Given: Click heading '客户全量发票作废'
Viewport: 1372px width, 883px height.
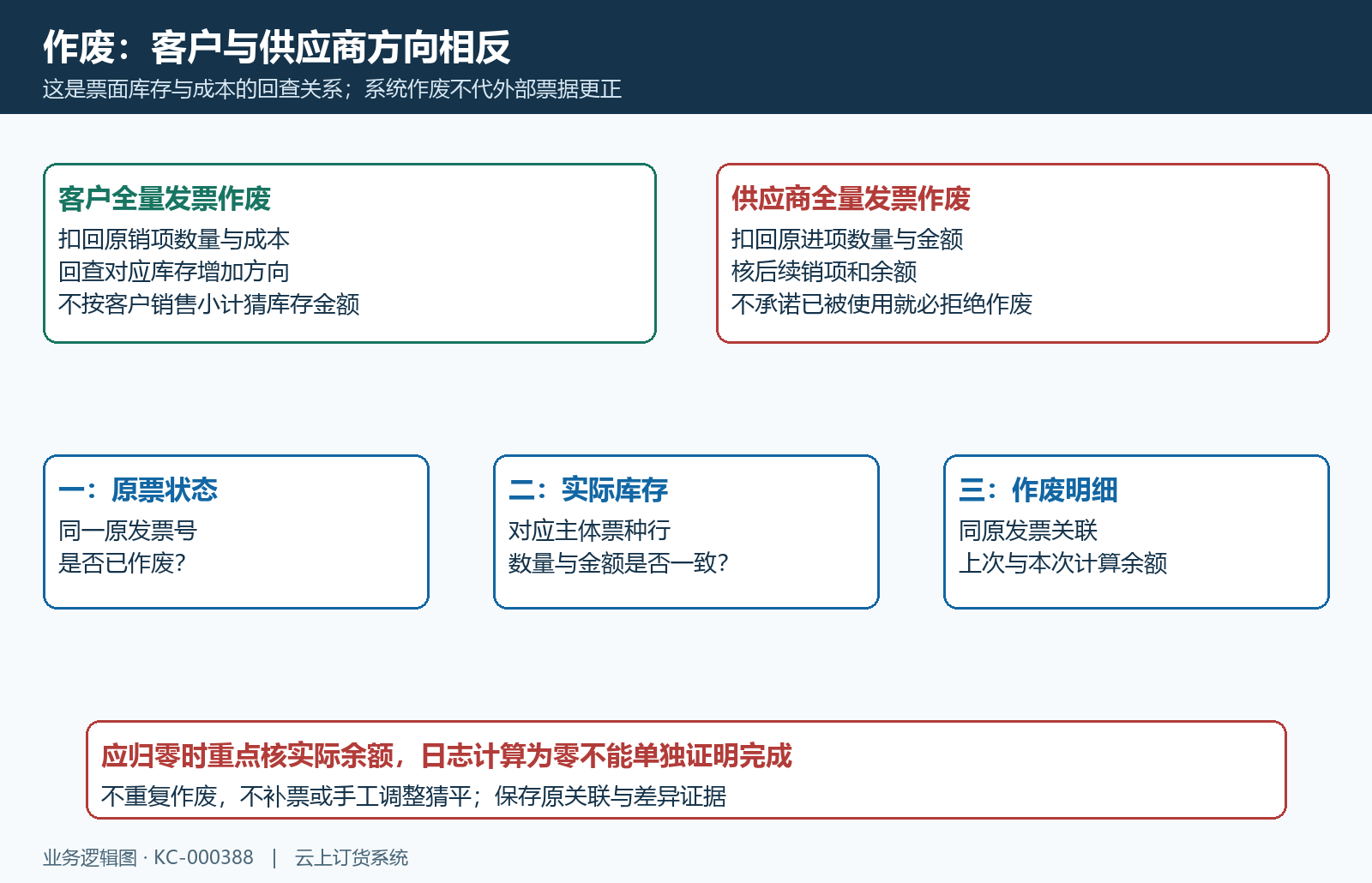Looking at the screenshot, I should click(165, 199).
